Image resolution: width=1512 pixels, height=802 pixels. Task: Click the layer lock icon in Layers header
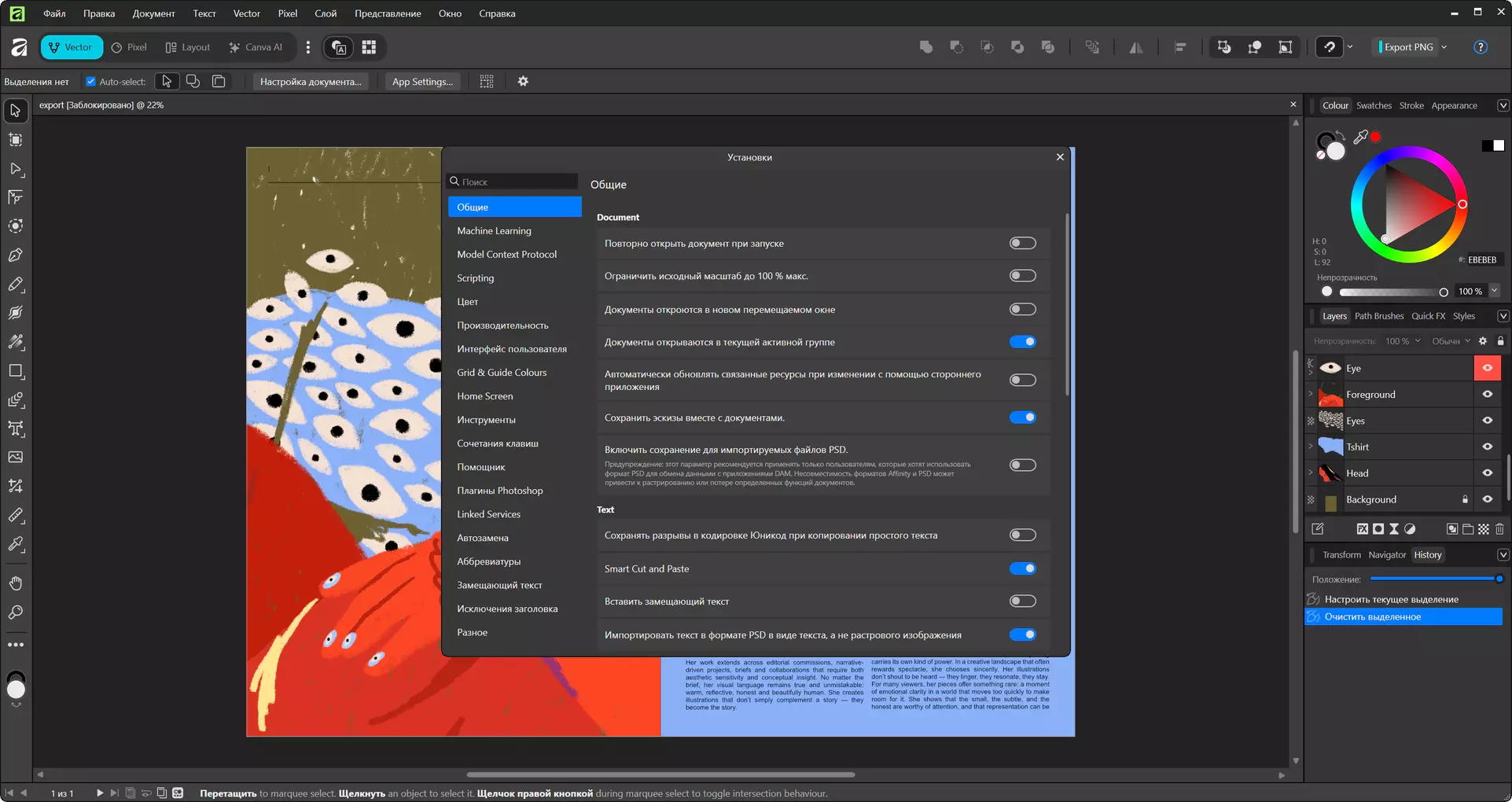point(1500,341)
